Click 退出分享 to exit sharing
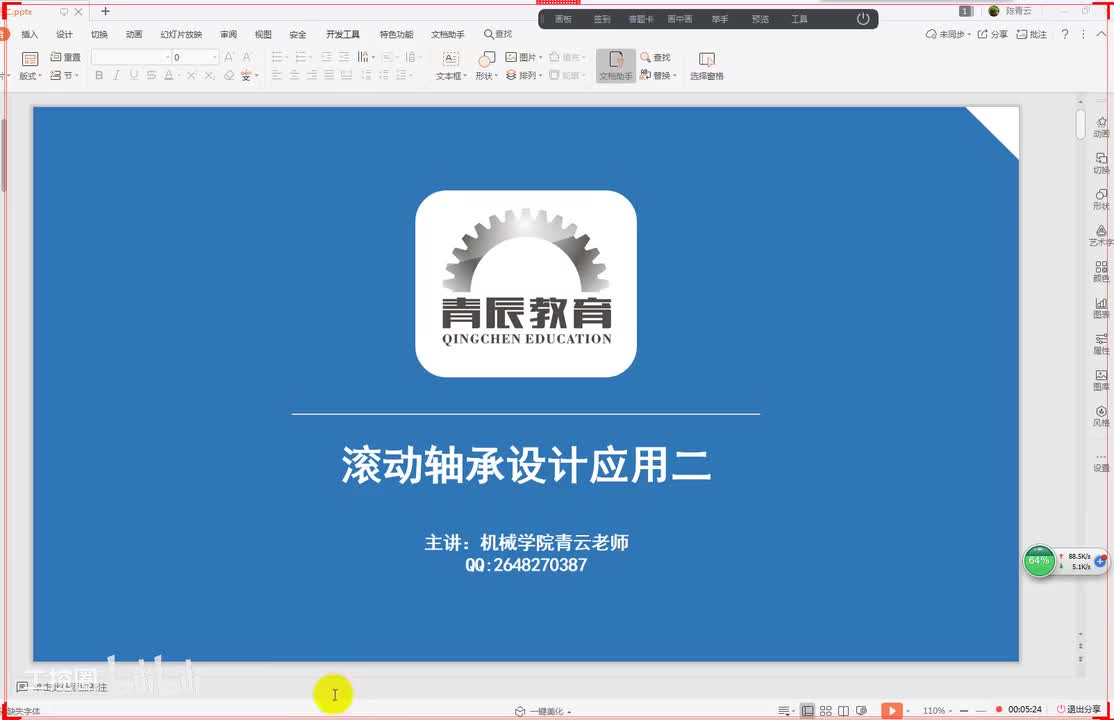 [1078, 709]
